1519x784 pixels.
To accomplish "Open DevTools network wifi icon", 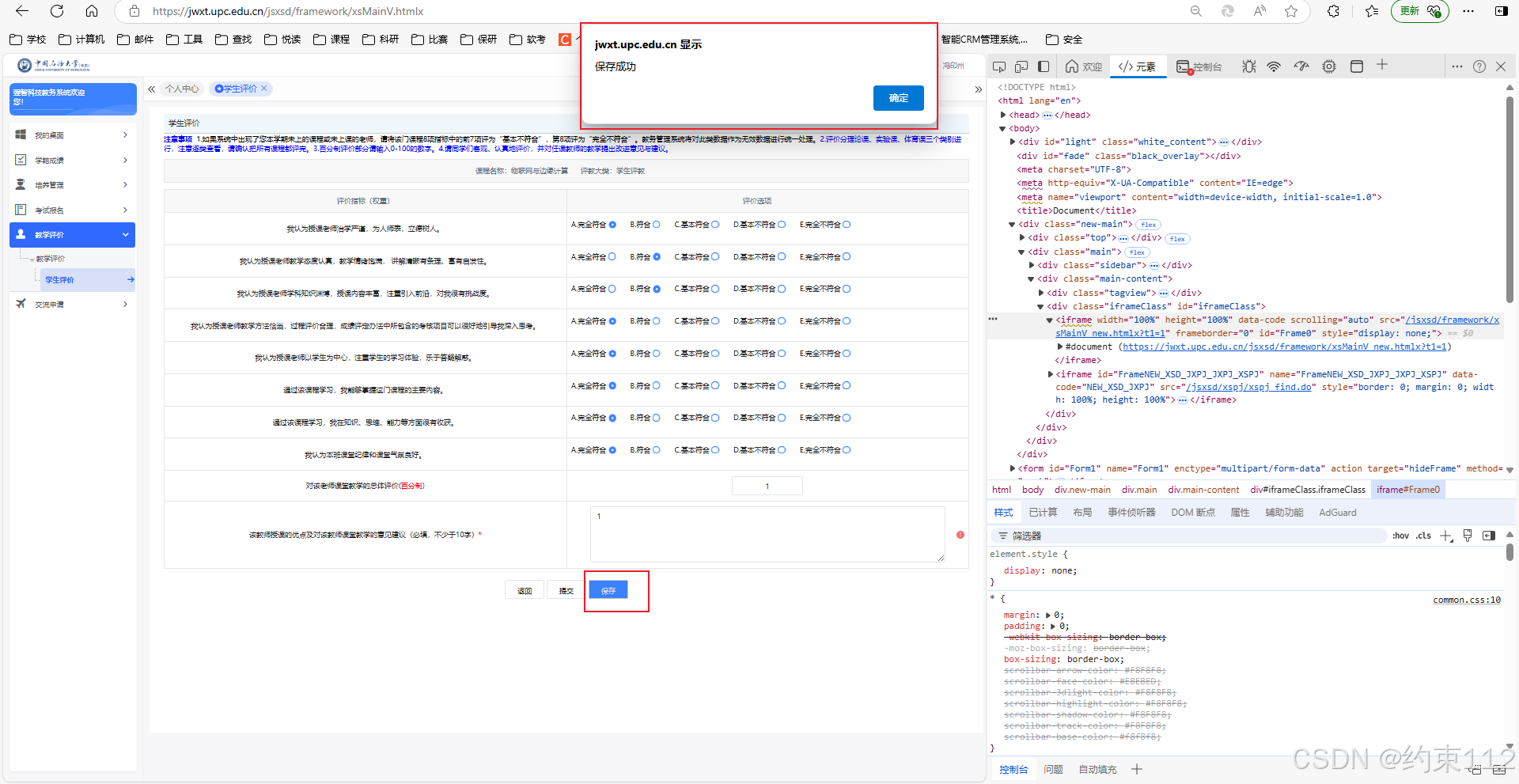I will tap(1274, 66).
